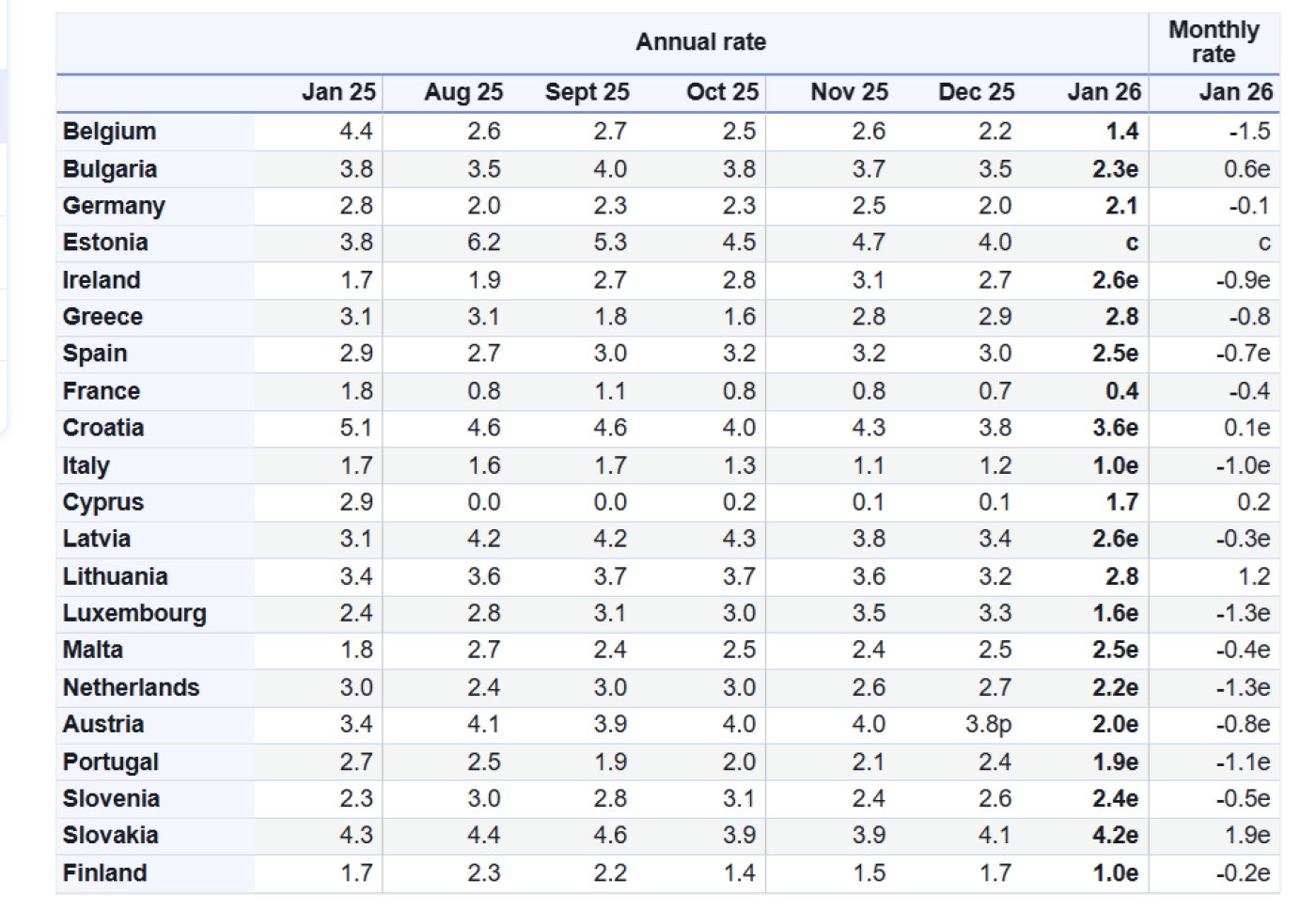Select the Finland row label
1316x911 pixels.
[104, 873]
